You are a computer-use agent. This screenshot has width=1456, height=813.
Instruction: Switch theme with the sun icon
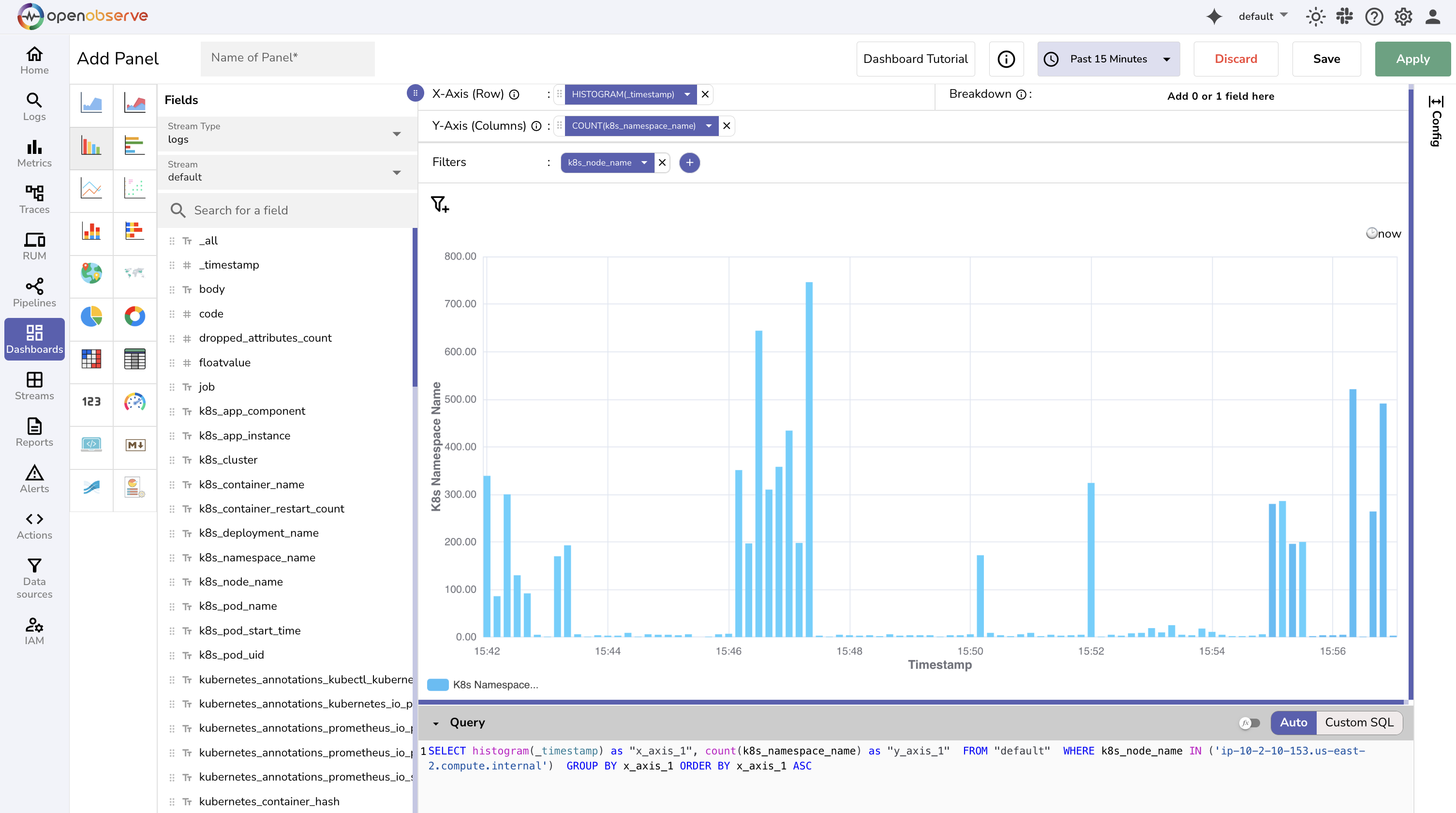coord(1315,16)
